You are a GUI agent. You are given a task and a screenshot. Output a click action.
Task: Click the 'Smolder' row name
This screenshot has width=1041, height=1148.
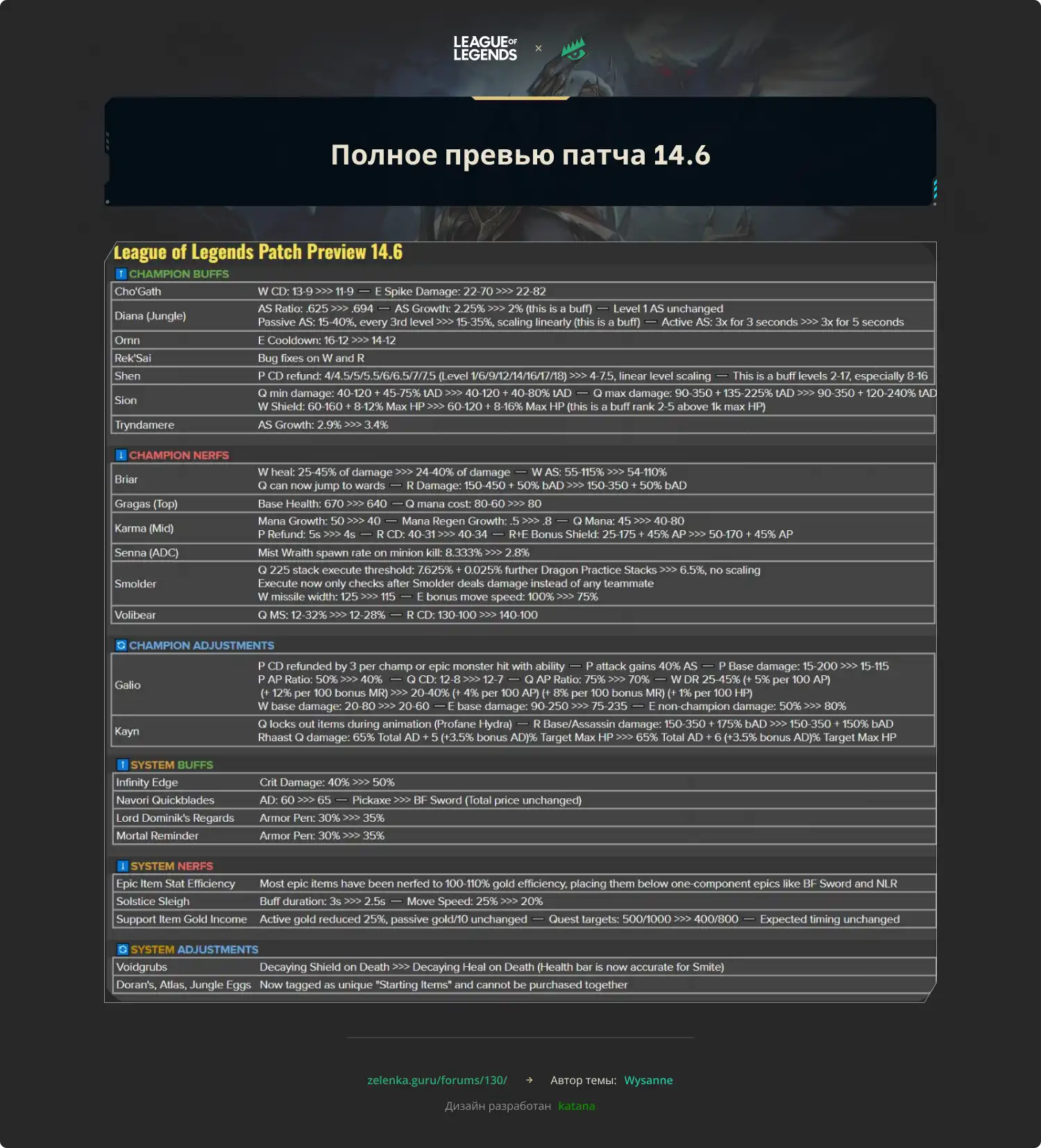coord(135,584)
